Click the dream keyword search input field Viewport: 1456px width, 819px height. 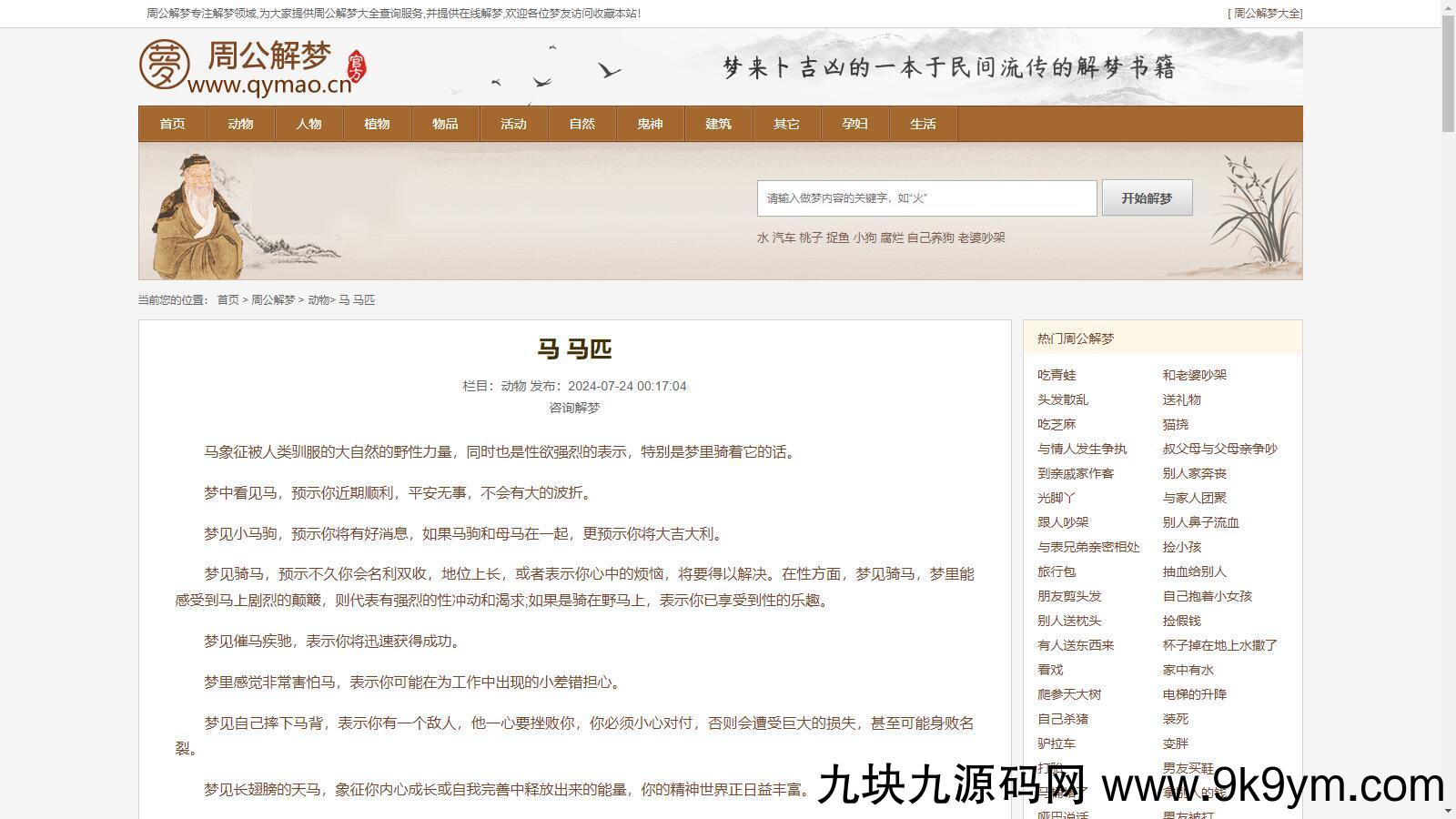pos(926,198)
